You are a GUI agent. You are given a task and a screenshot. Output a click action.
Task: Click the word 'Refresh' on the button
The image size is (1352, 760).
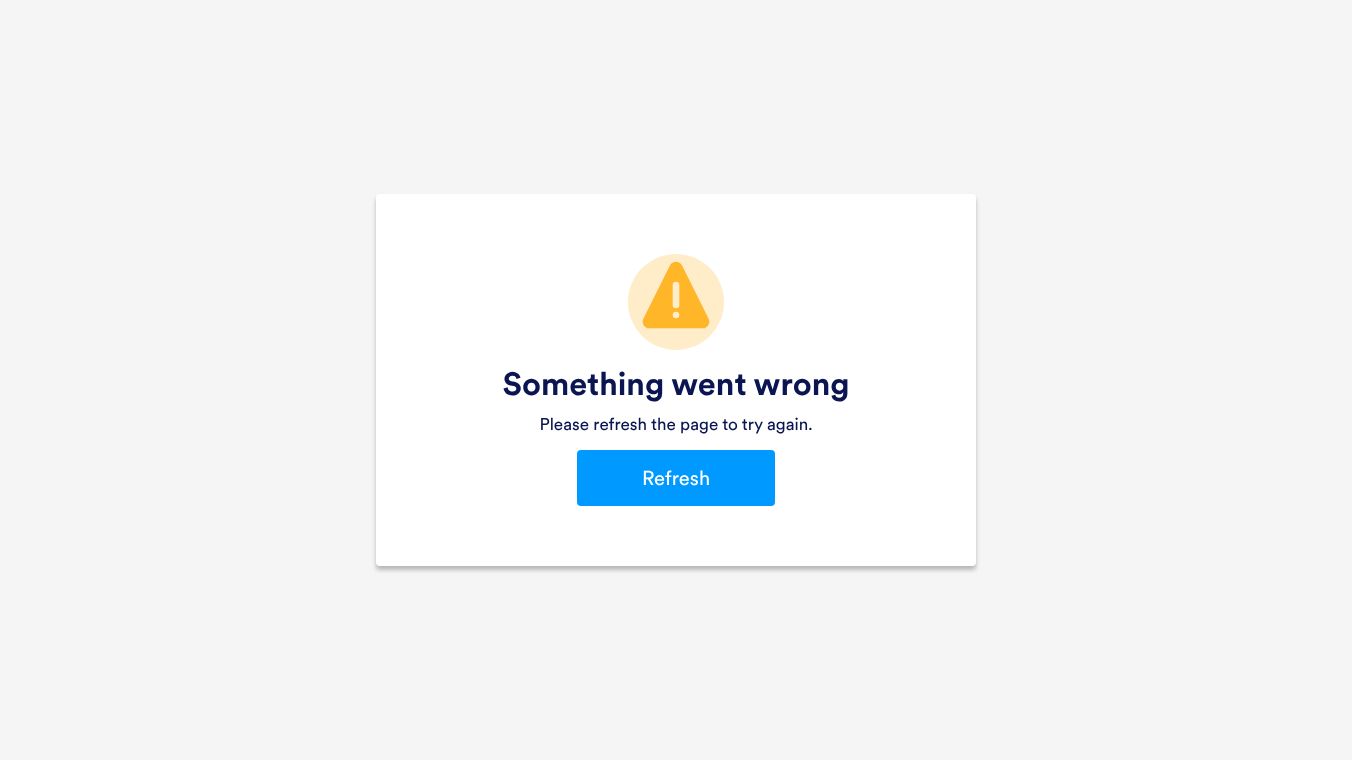coord(676,478)
